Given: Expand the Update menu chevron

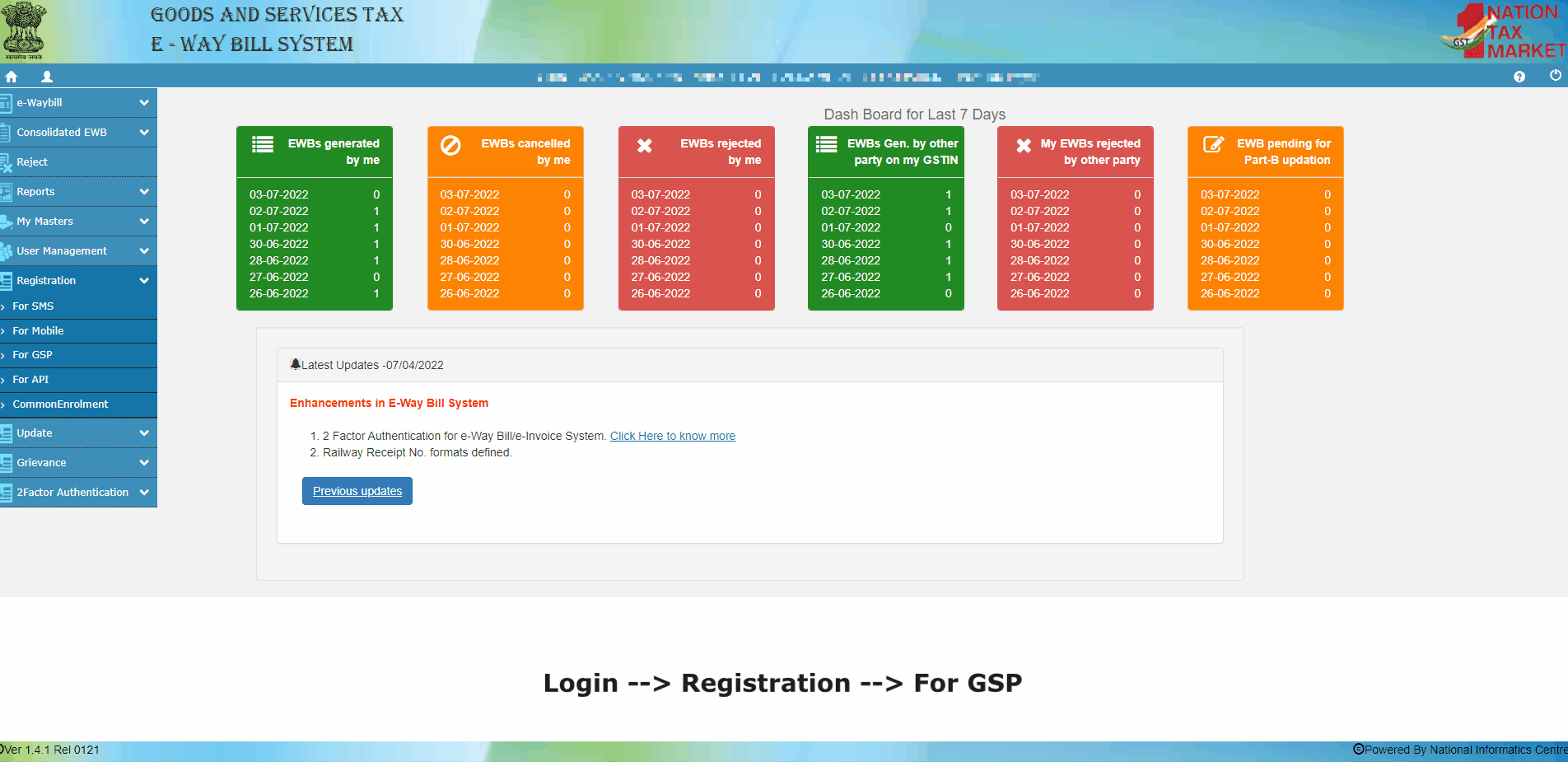Looking at the screenshot, I should [x=144, y=433].
